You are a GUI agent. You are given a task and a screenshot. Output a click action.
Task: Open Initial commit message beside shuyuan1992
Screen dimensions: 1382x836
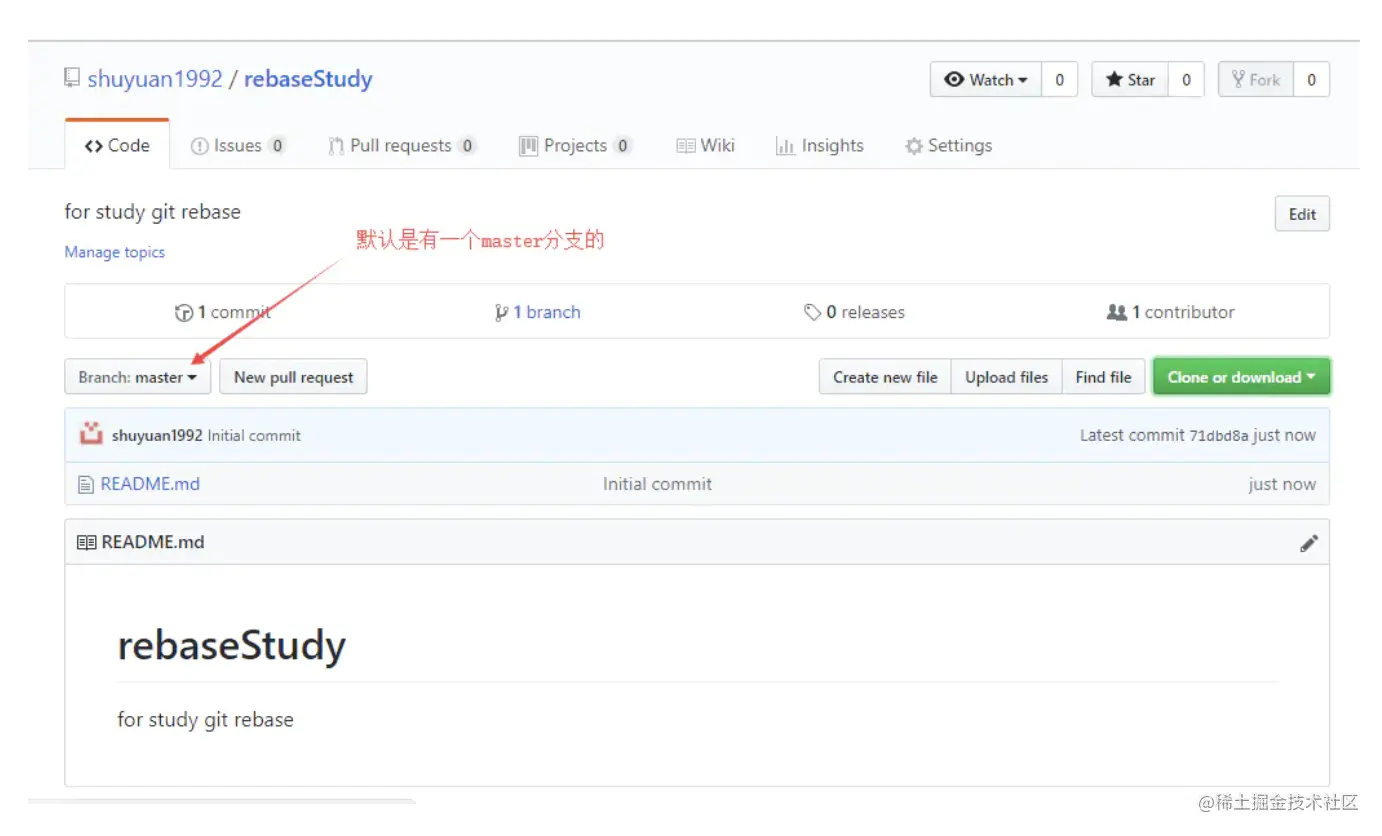254,436
